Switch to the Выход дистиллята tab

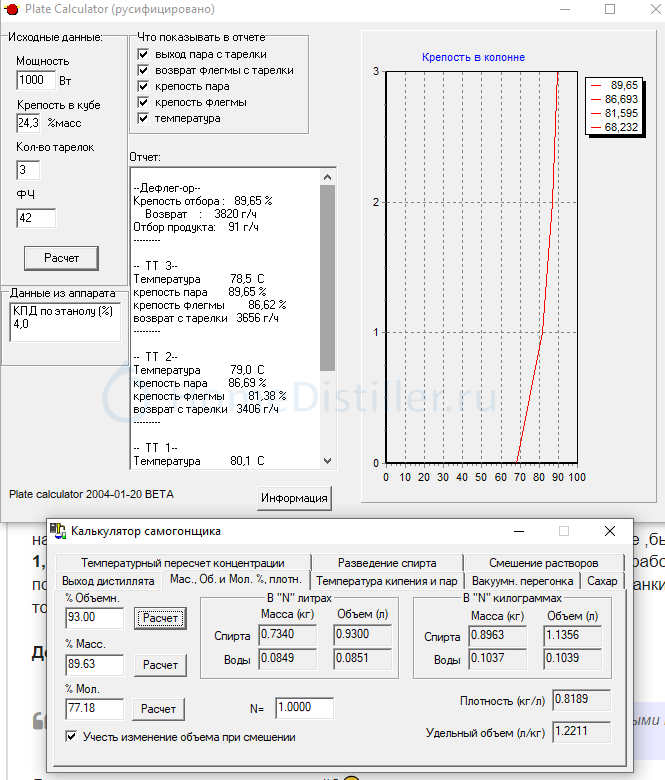pyautogui.click(x=108, y=581)
